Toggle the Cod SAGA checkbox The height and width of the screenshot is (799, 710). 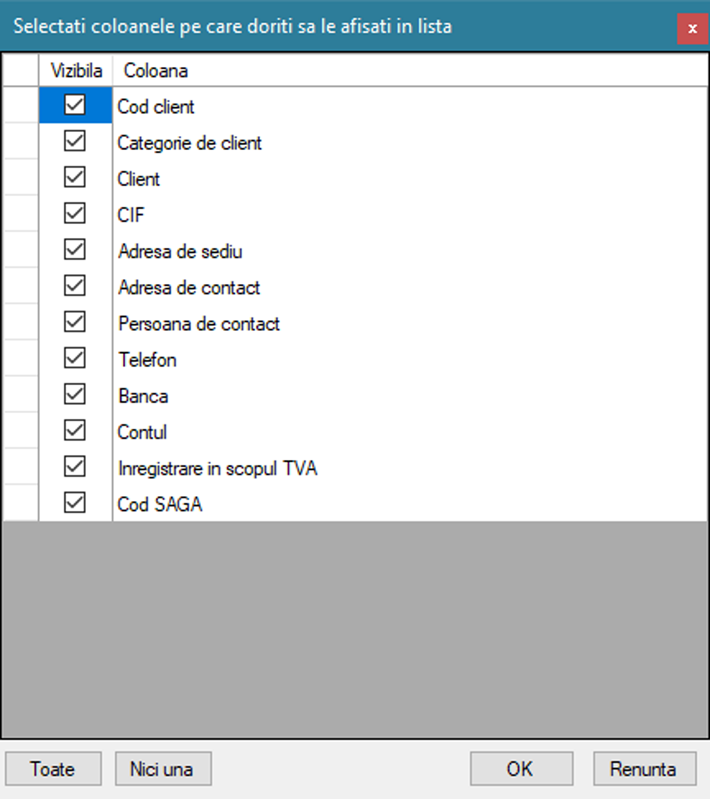coord(75,503)
